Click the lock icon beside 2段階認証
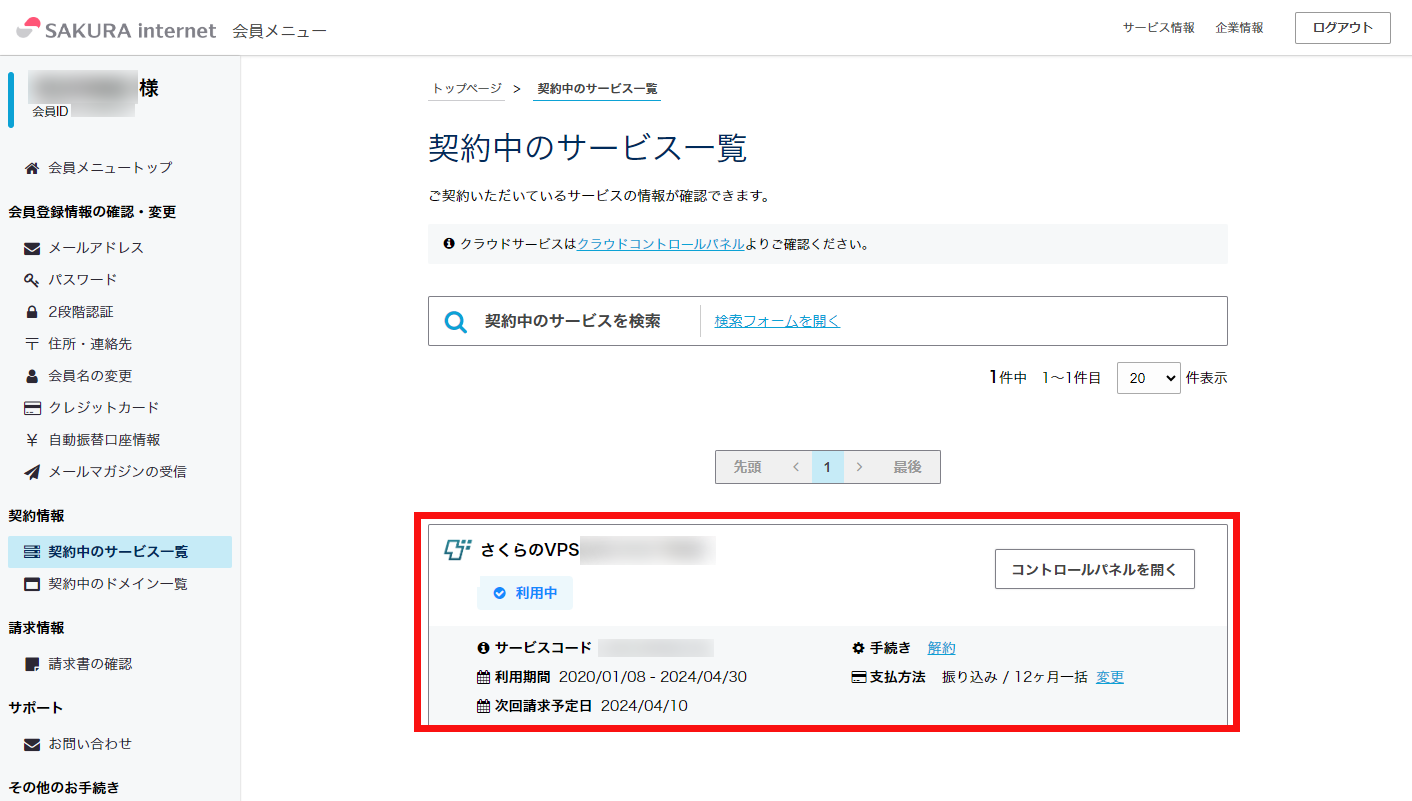1412x801 pixels. [x=32, y=312]
